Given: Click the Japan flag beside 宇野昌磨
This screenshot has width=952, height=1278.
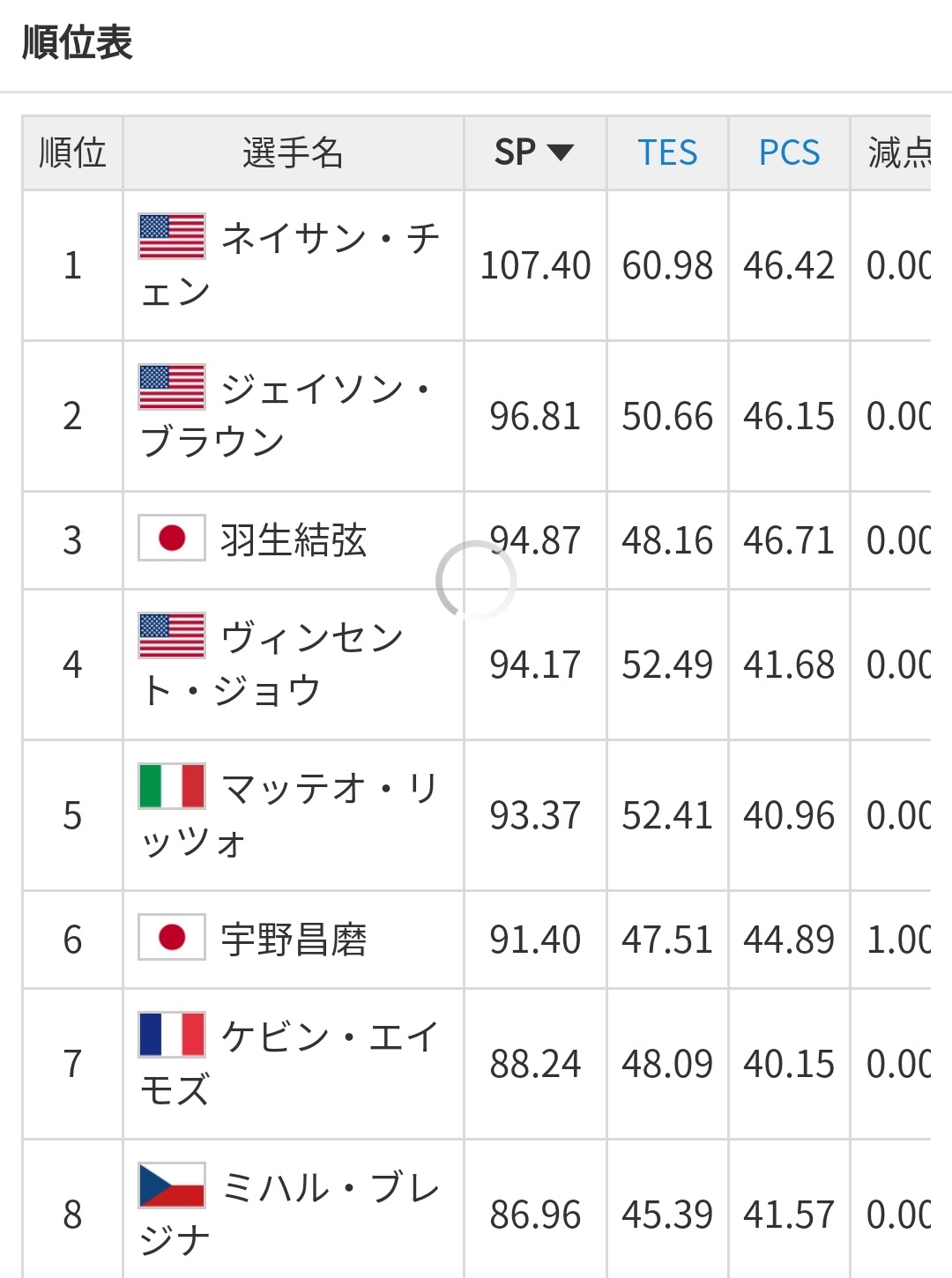Looking at the screenshot, I should (172, 937).
